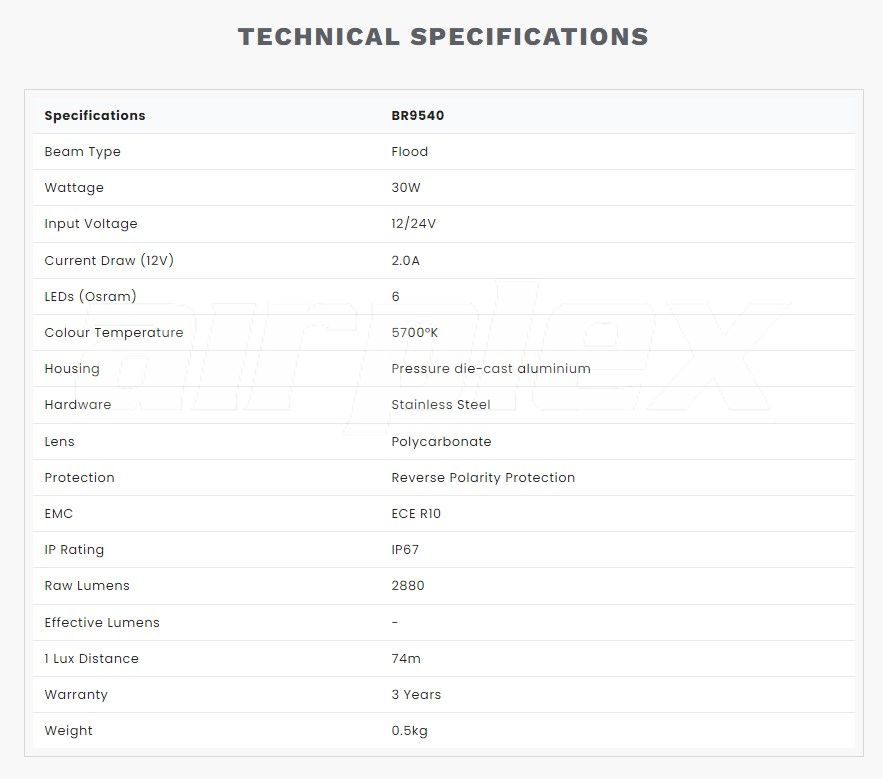883x779 pixels.
Task: Click the Stainless Steel hardware value
Action: tap(440, 405)
